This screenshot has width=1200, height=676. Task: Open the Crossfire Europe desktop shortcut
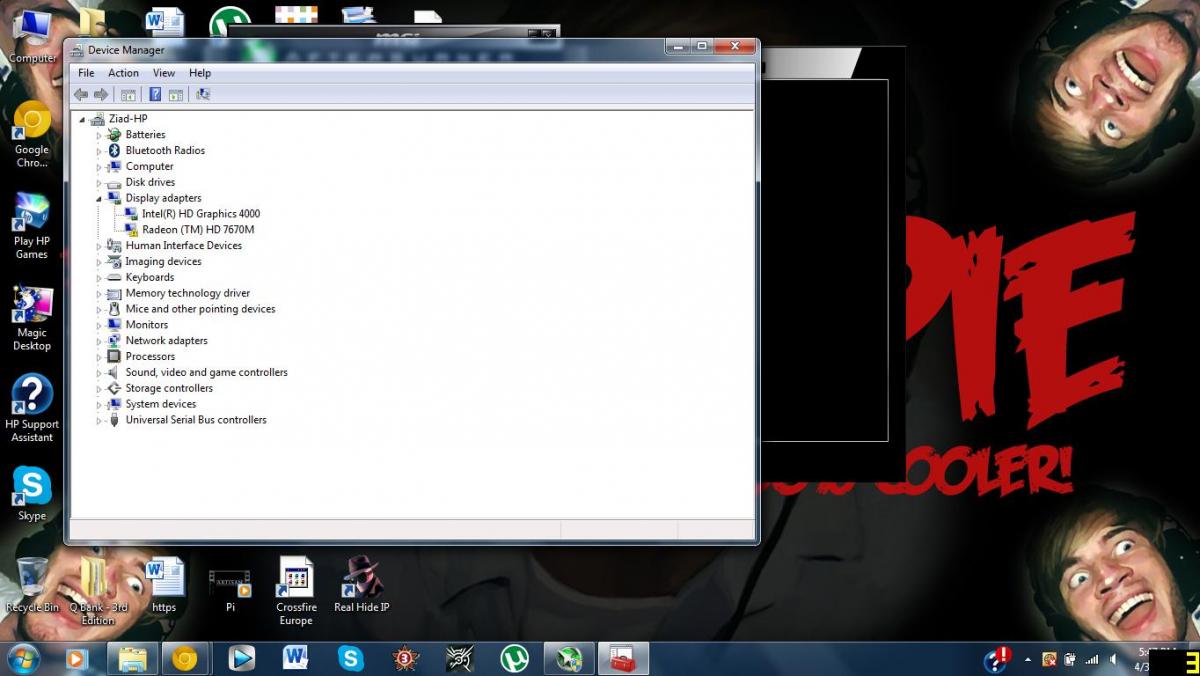coord(296,591)
